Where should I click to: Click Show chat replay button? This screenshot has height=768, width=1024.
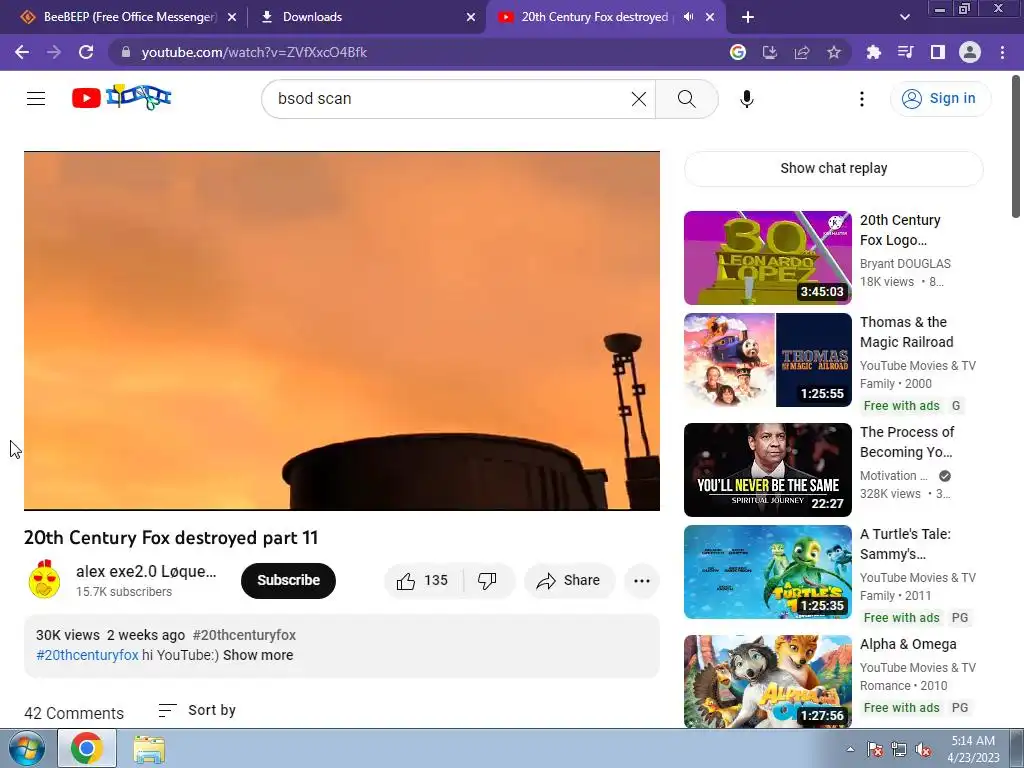tap(833, 168)
